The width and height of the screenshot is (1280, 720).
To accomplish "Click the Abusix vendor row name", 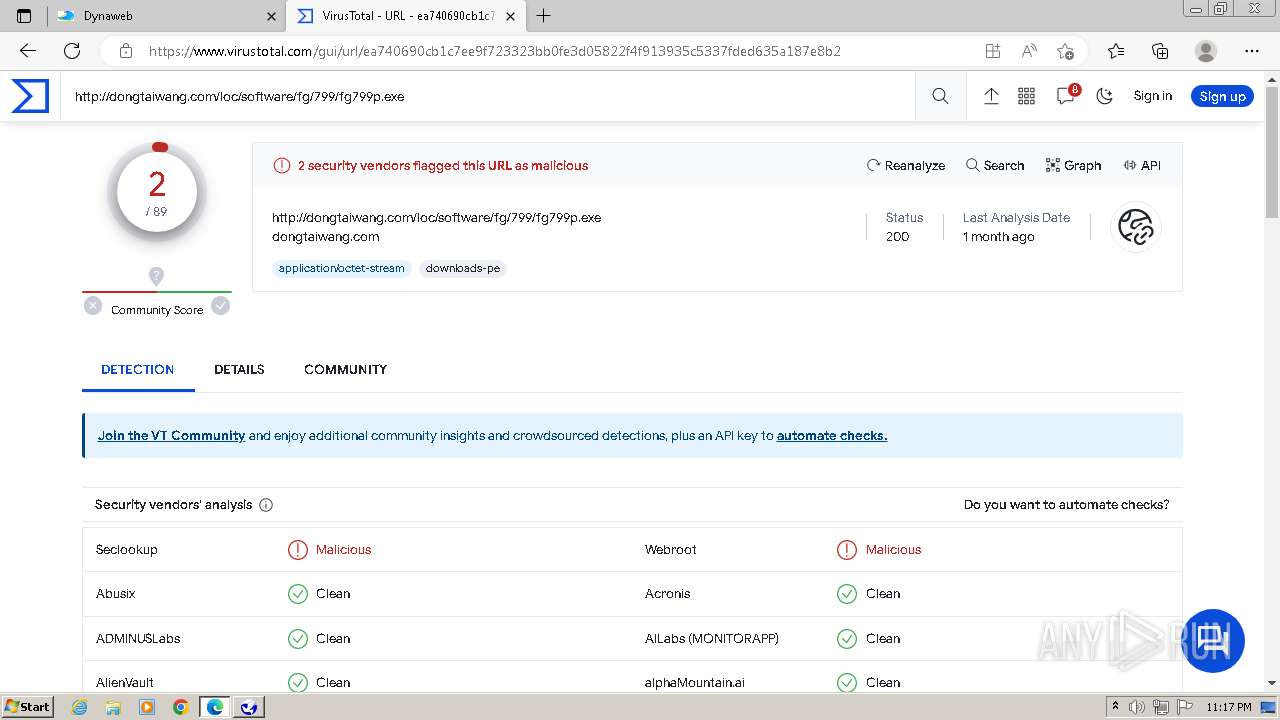I will coord(115,594).
